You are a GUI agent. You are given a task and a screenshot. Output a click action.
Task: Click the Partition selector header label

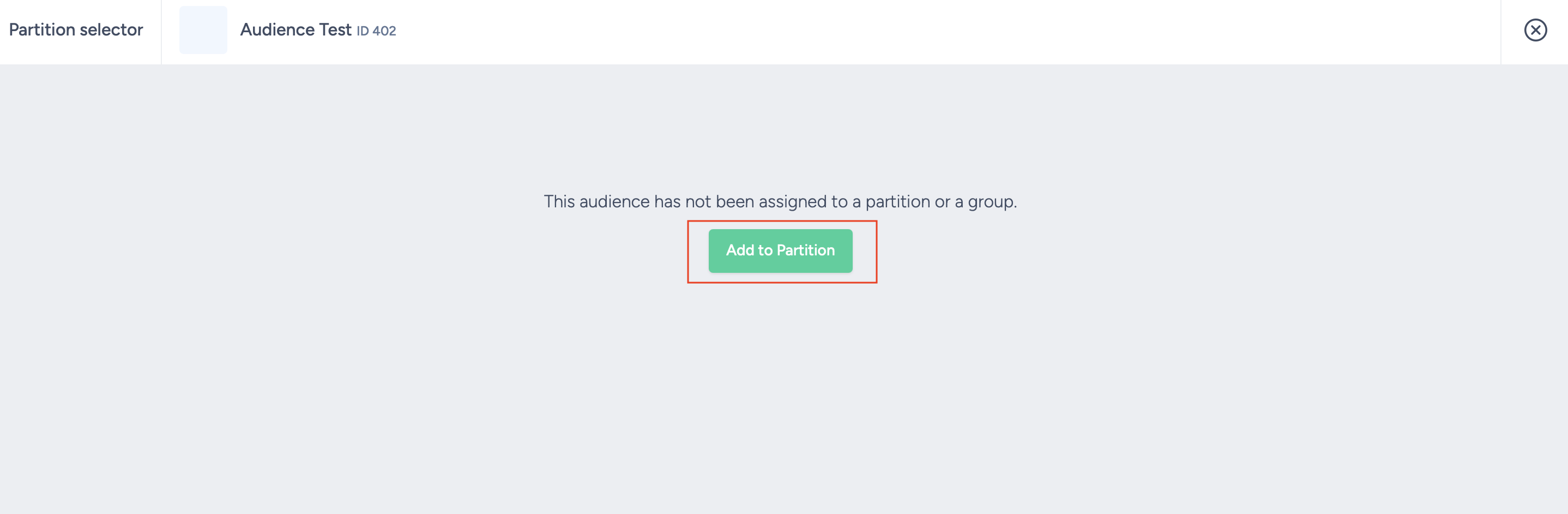coord(76,28)
